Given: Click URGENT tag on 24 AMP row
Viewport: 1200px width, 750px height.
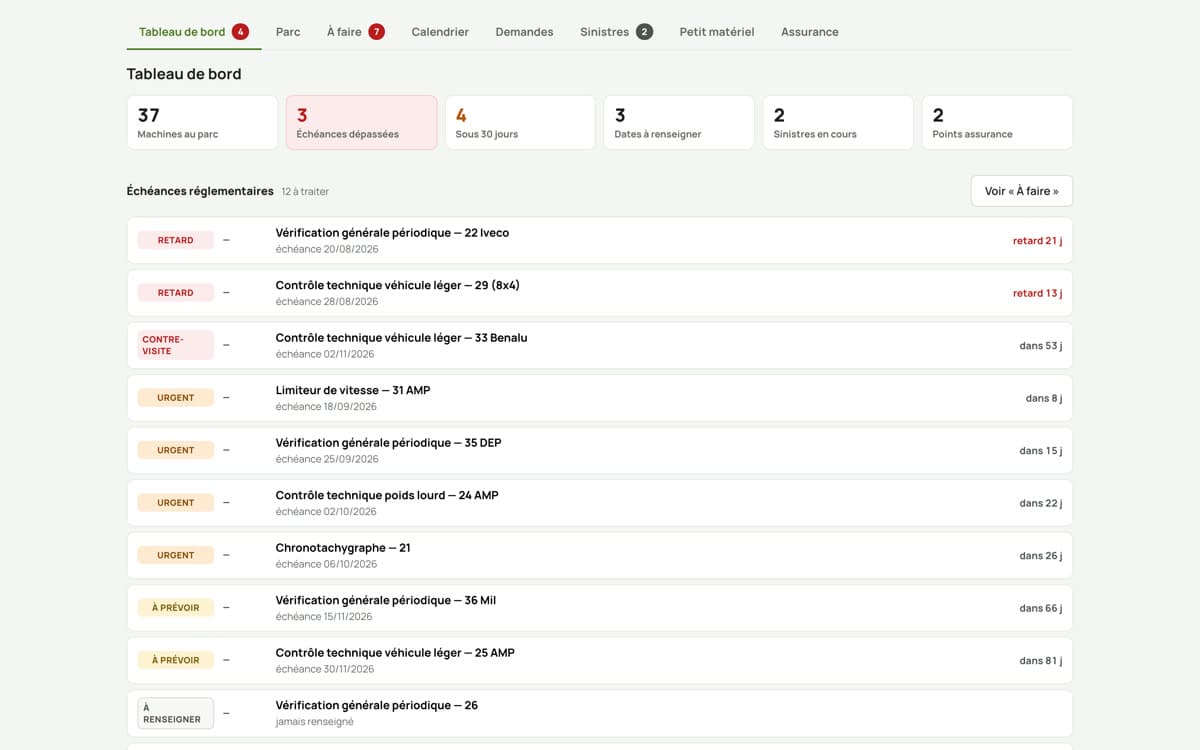Looking at the screenshot, I should pos(176,503).
